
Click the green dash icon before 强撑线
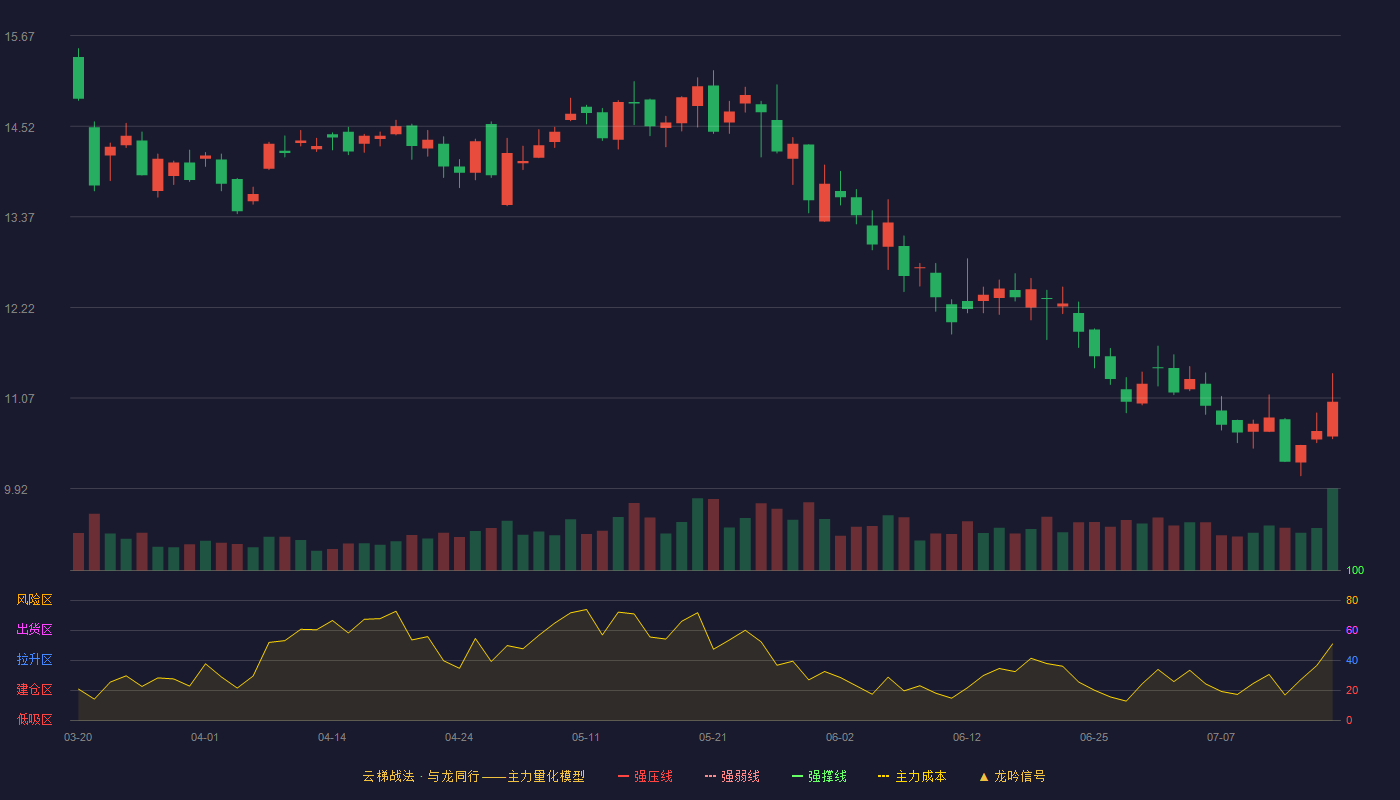(797, 777)
